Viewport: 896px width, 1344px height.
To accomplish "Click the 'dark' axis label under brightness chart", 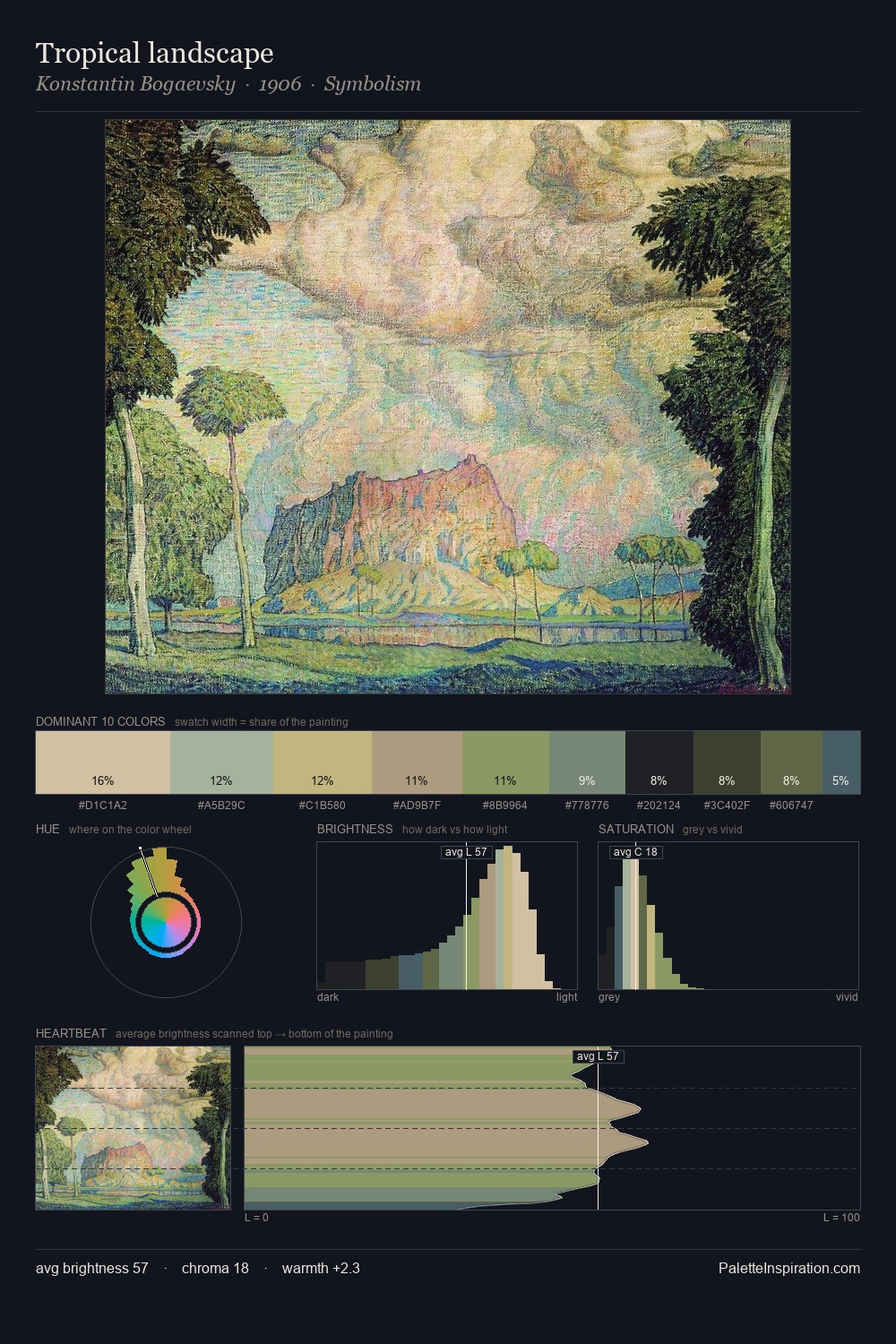I will tap(328, 997).
